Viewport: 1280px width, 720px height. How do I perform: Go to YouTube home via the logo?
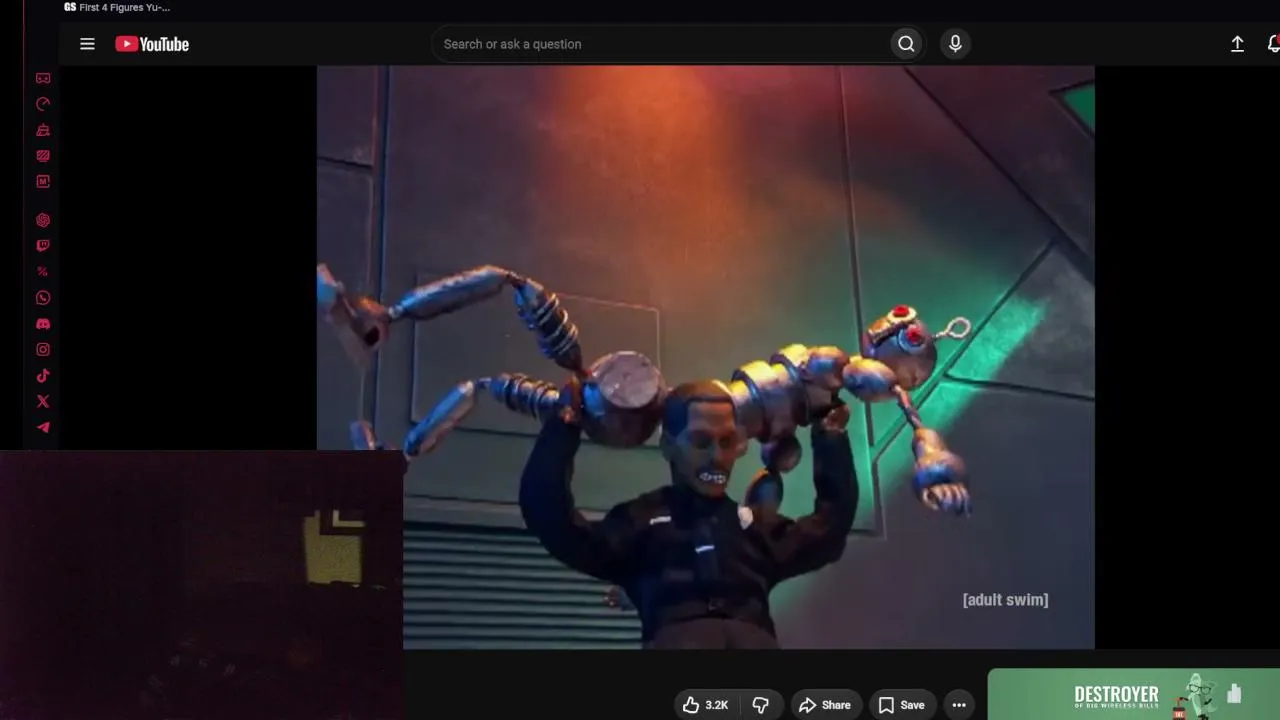[152, 44]
